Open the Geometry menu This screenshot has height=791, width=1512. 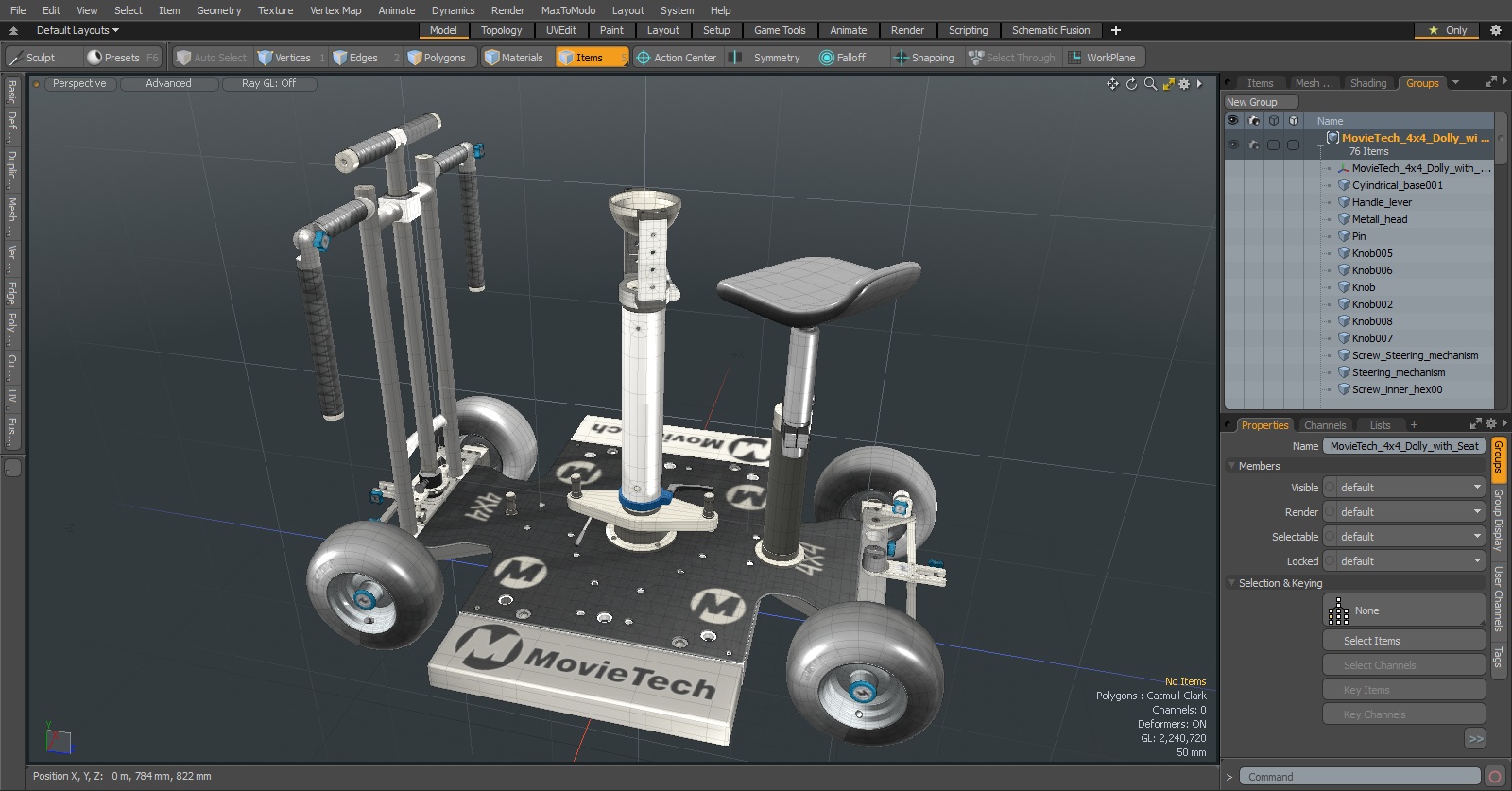coord(218,10)
